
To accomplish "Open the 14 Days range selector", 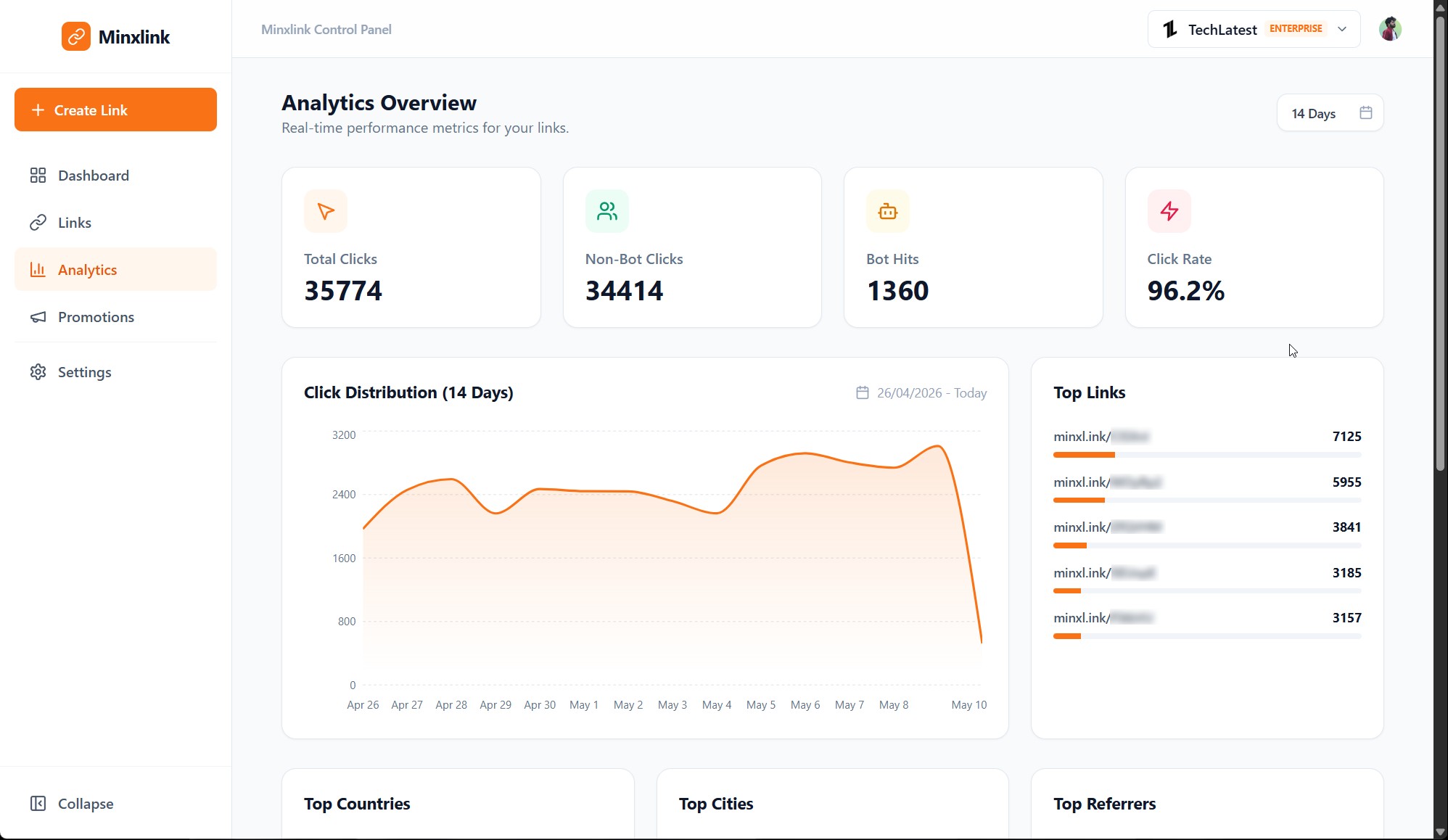I will [1330, 113].
